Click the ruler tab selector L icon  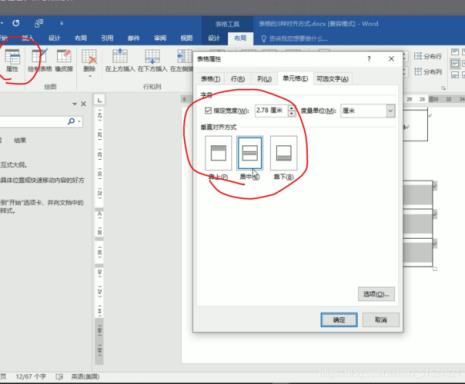point(100,100)
